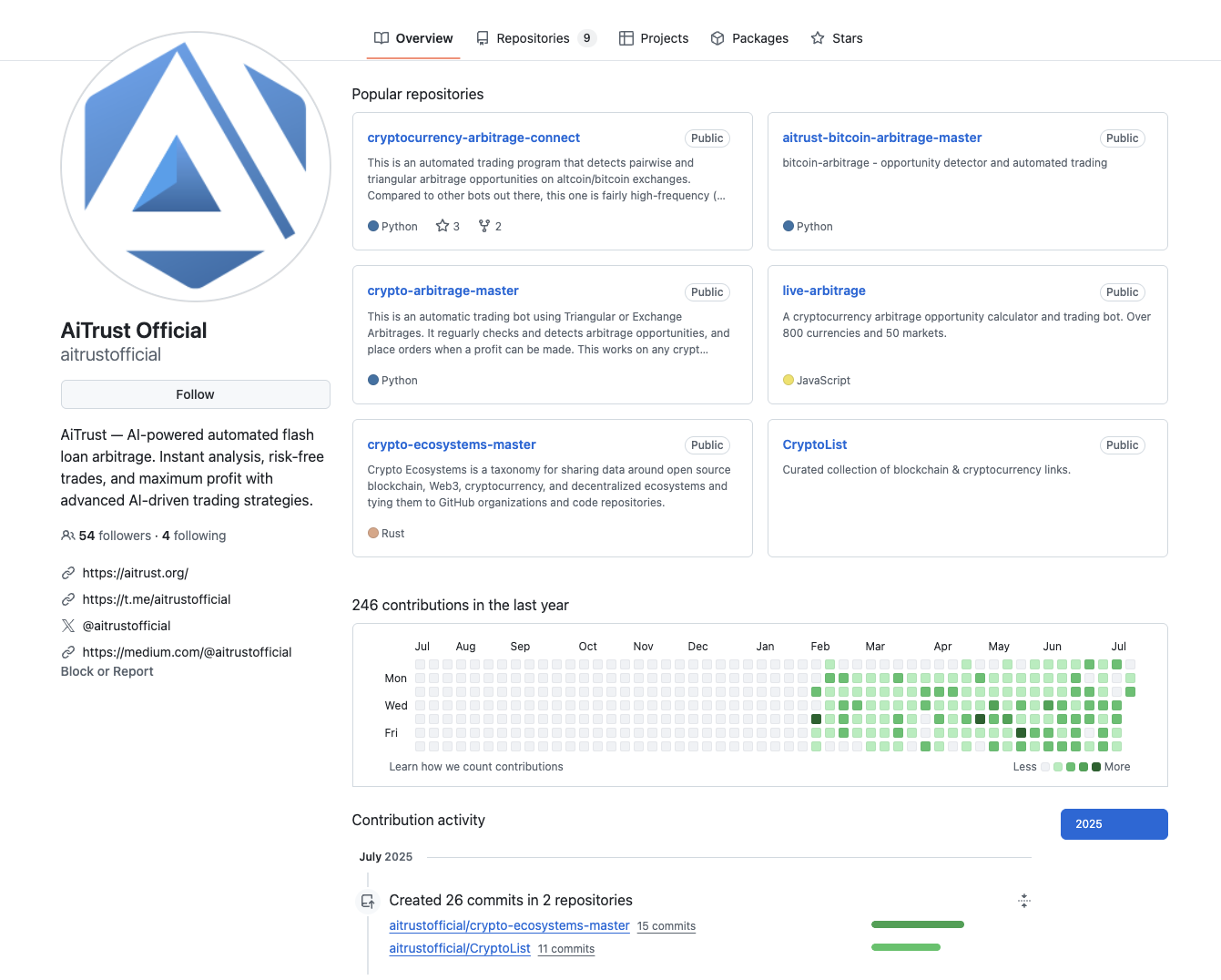Open the crypto-ecosystems-master repository
The height and width of the screenshot is (980, 1221).
452,444
